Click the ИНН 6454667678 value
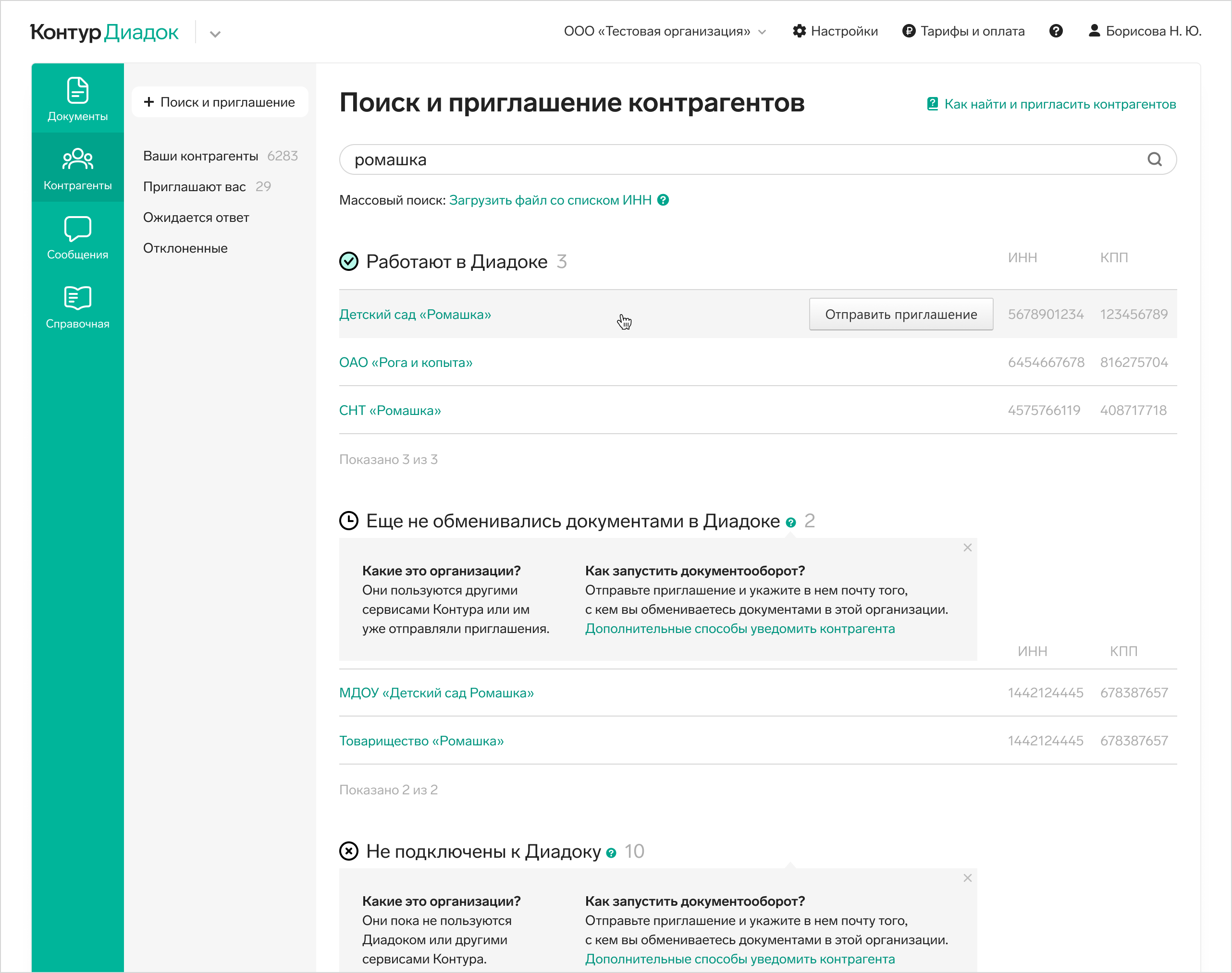 1046,362
